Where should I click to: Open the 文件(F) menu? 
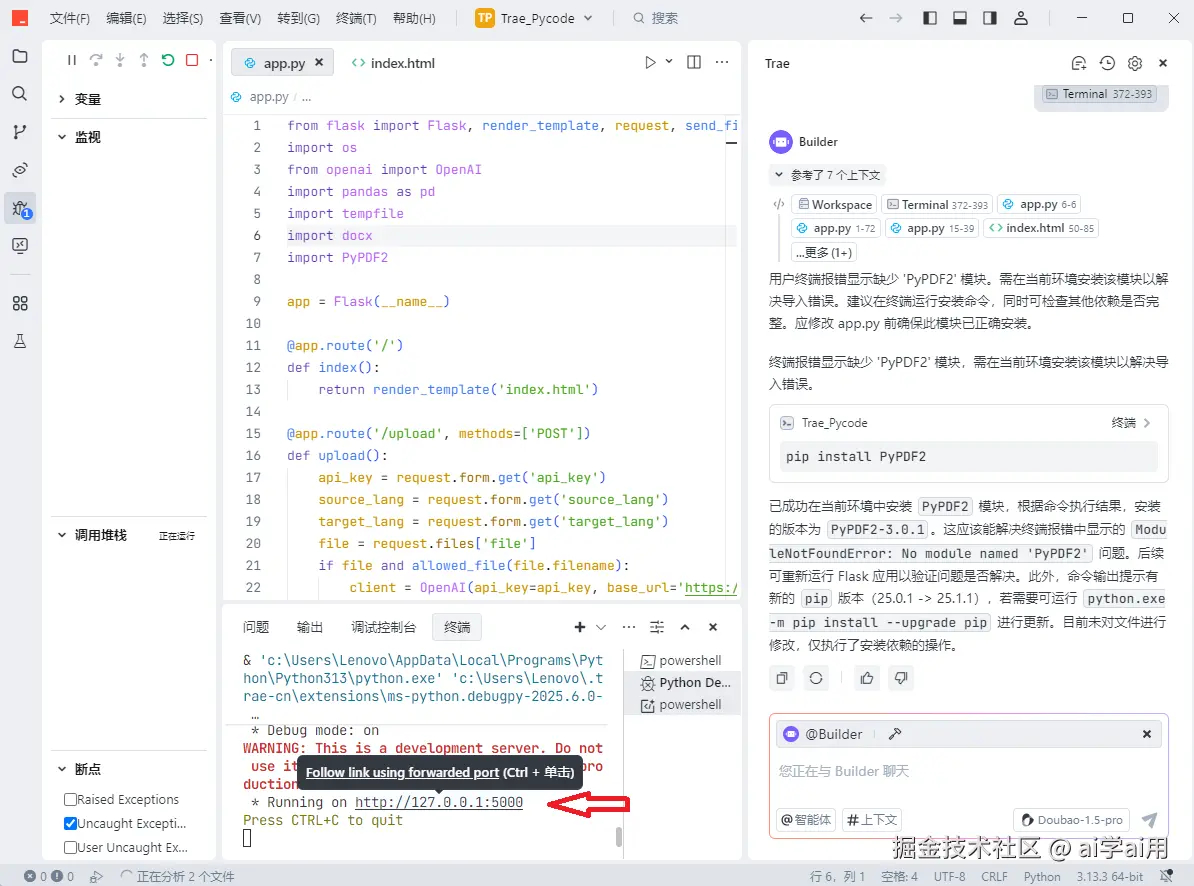(x=69, y=18)
